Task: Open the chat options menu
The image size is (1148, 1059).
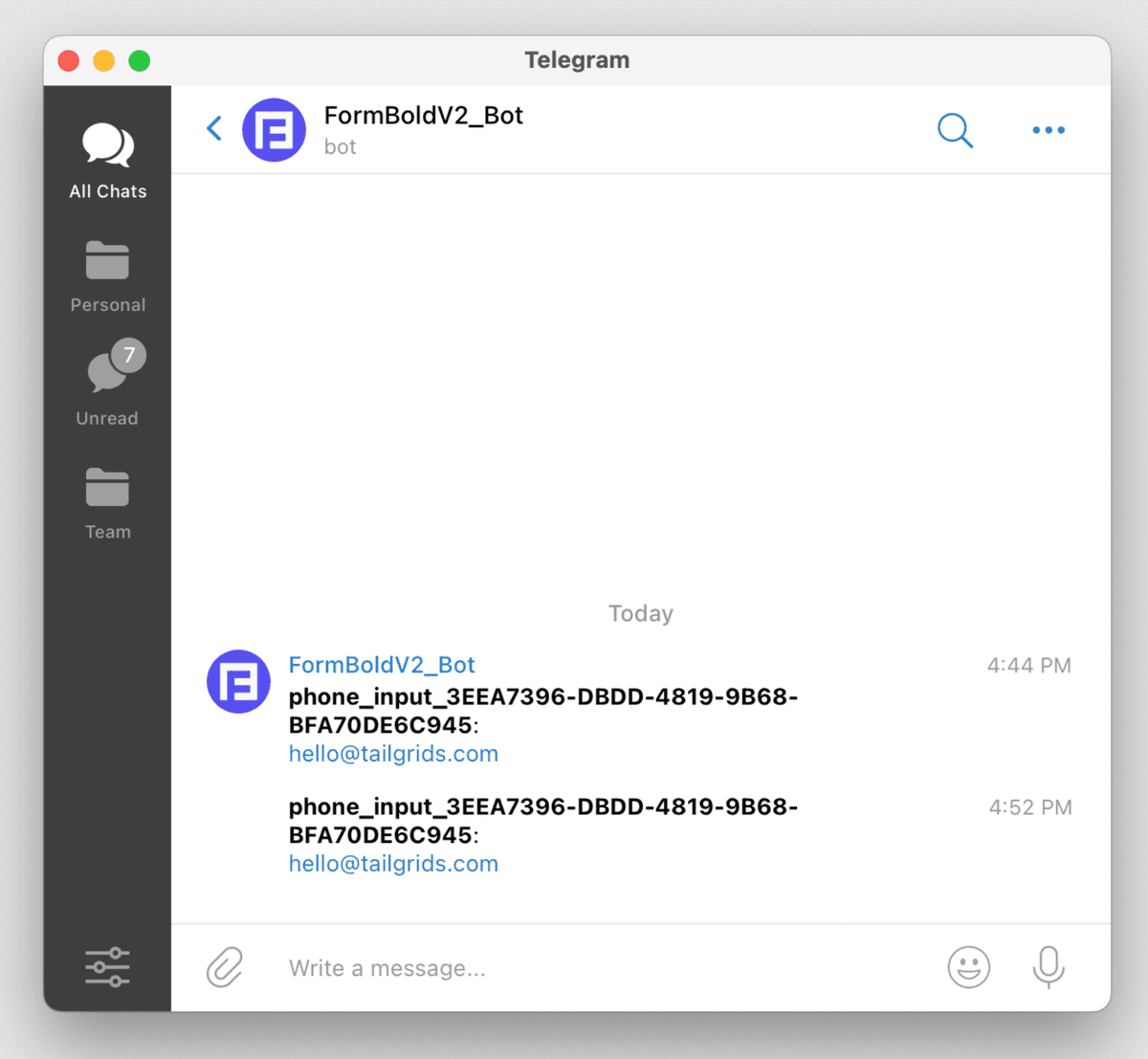Action: (x=1048, y=130)
